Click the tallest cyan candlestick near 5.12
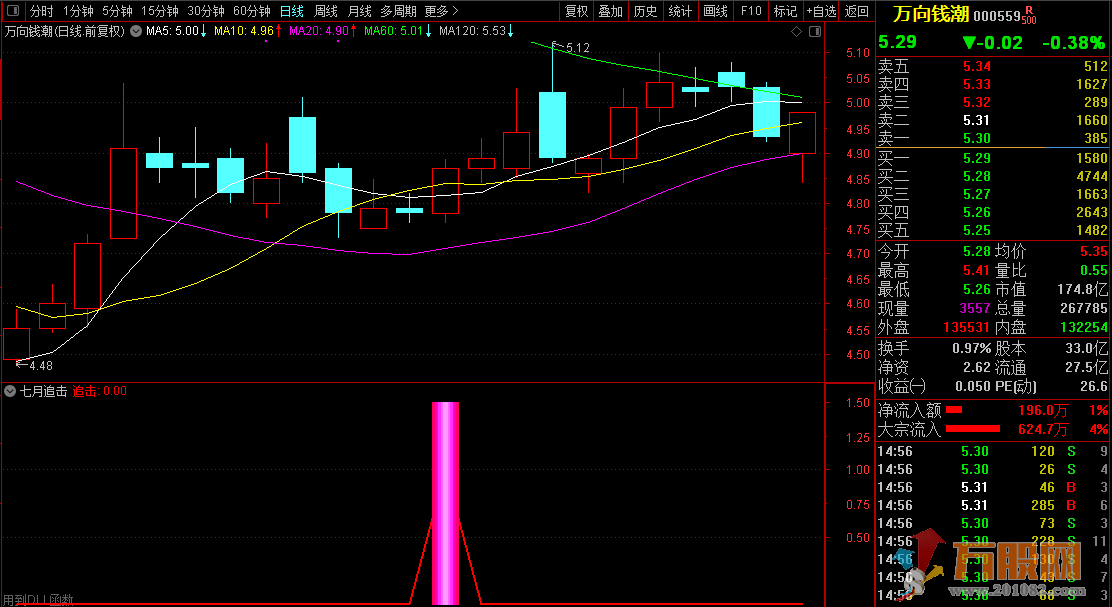The image size is (1112, 607). click(x=552, y=125)
